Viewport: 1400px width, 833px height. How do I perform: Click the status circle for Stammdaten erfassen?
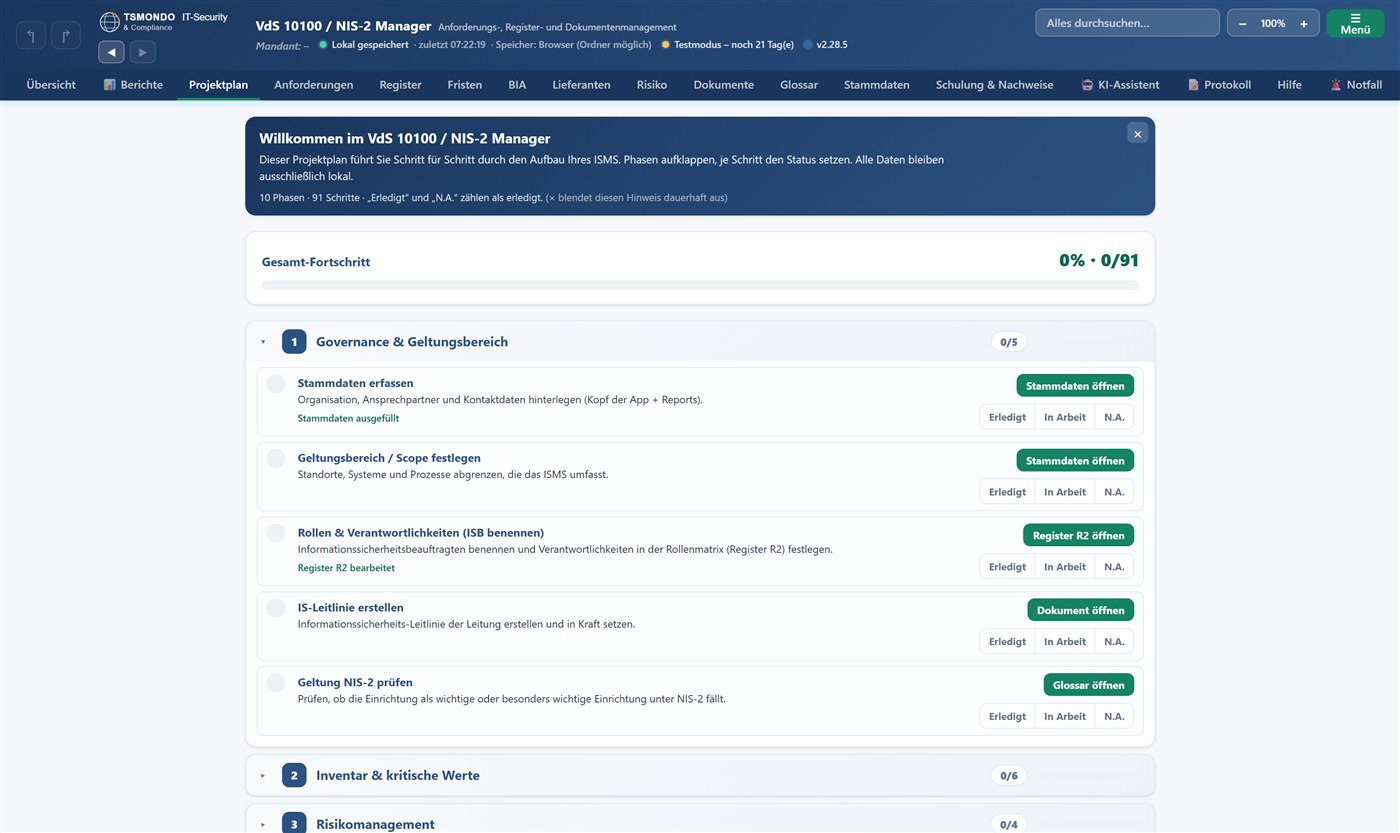[276, 383]
